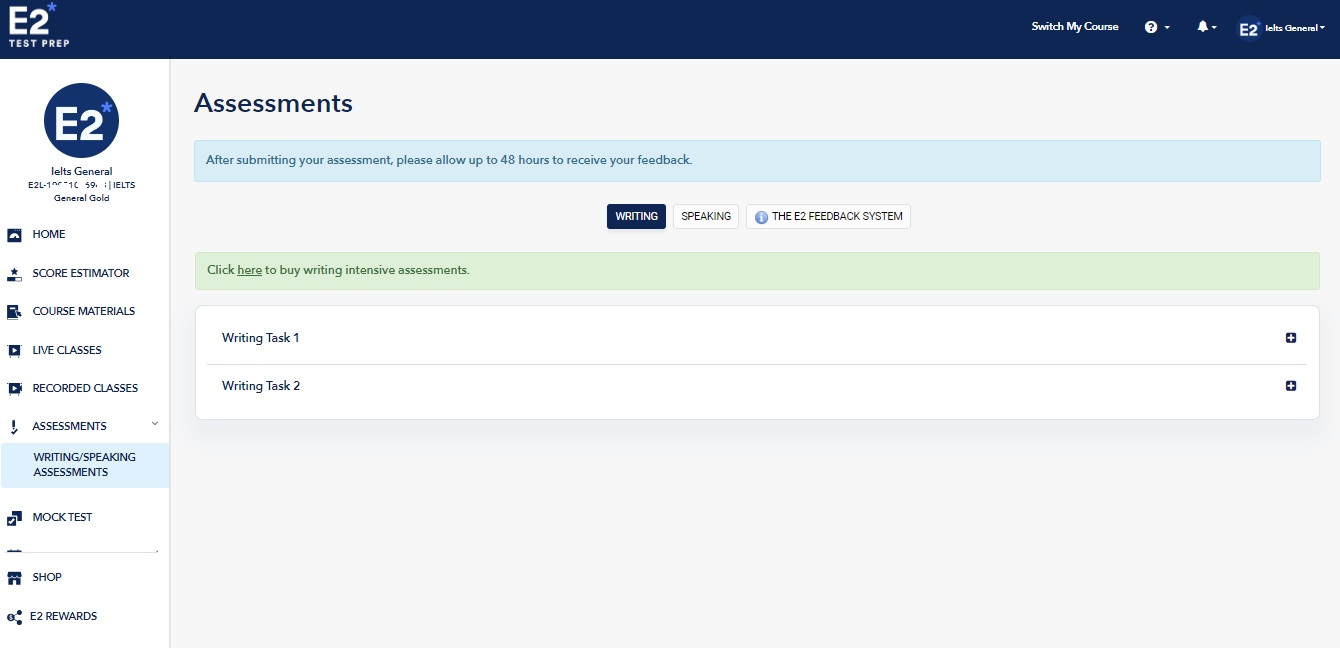Select the Writing tab

pos(636,217)
